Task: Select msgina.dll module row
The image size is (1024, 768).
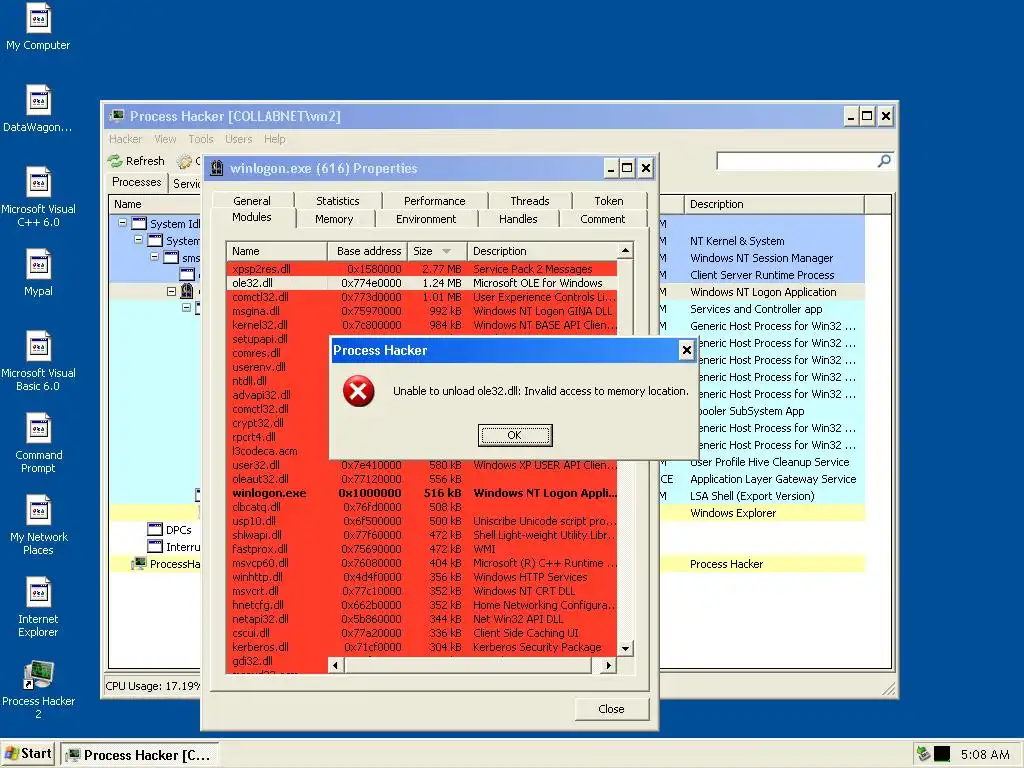Action: pos(421,311)
